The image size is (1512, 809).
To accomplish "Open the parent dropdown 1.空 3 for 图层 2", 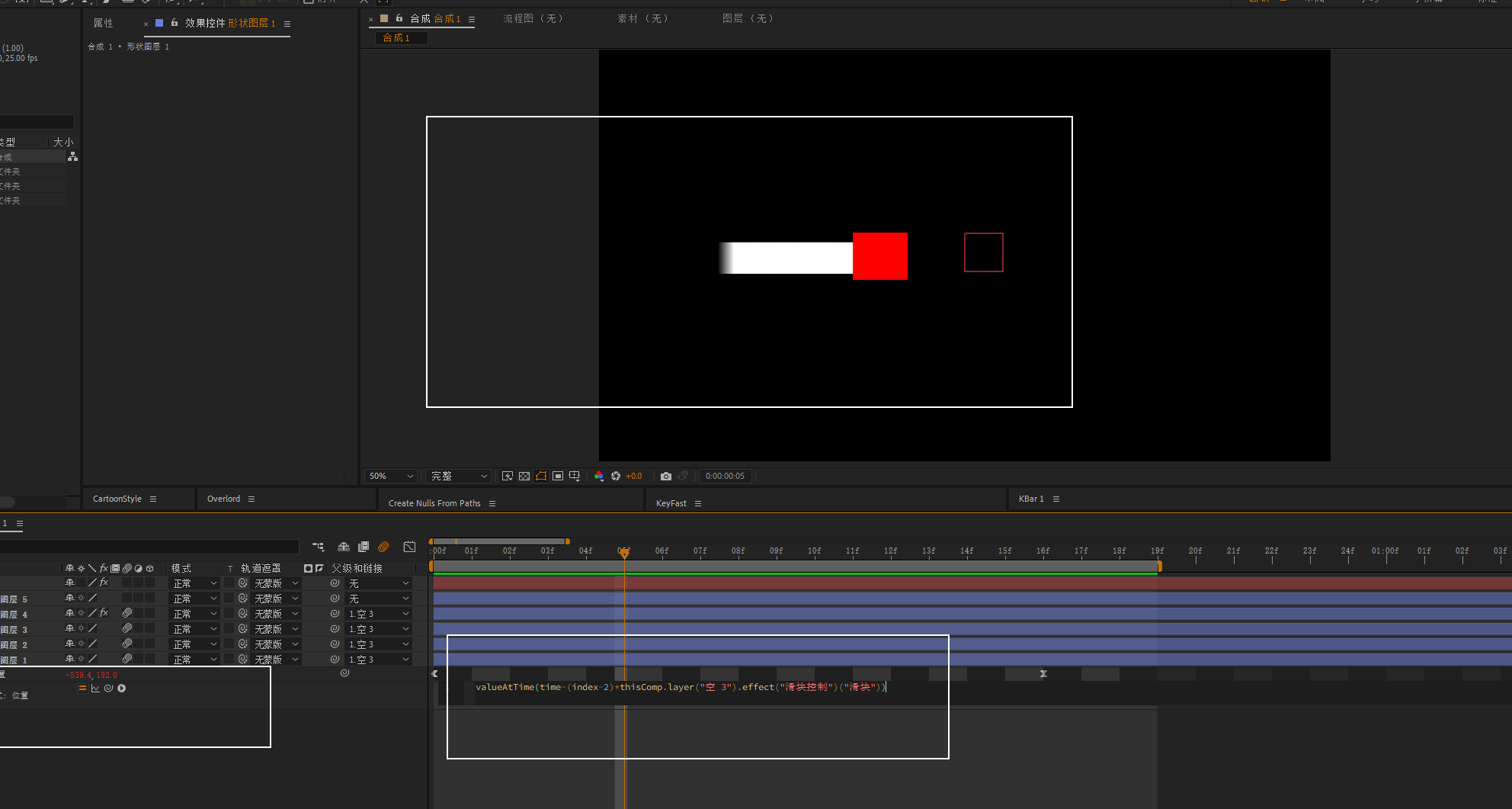I will tap(379, 644).
